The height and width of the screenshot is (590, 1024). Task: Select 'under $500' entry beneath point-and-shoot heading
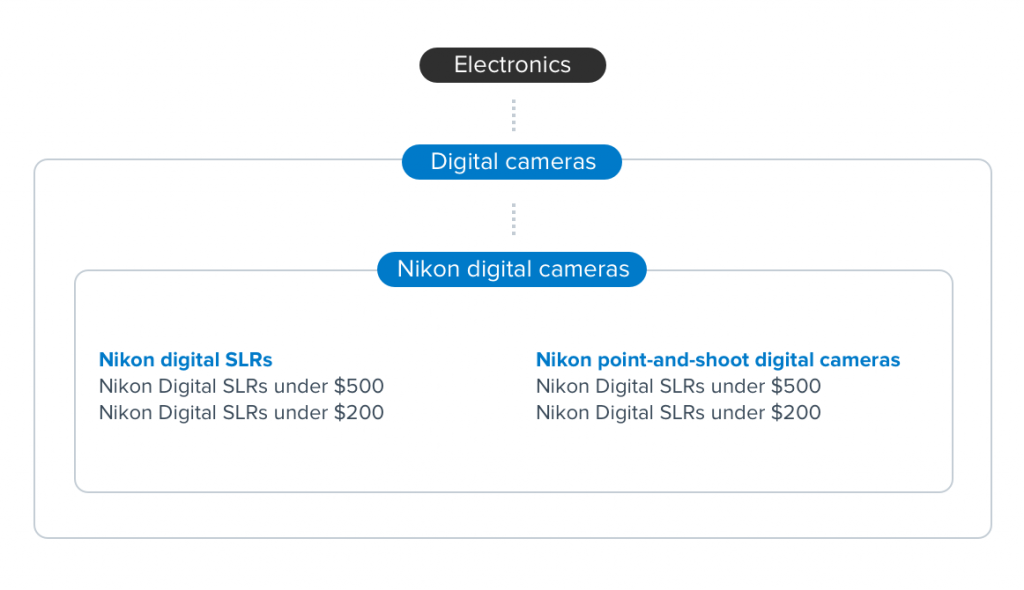678,386
